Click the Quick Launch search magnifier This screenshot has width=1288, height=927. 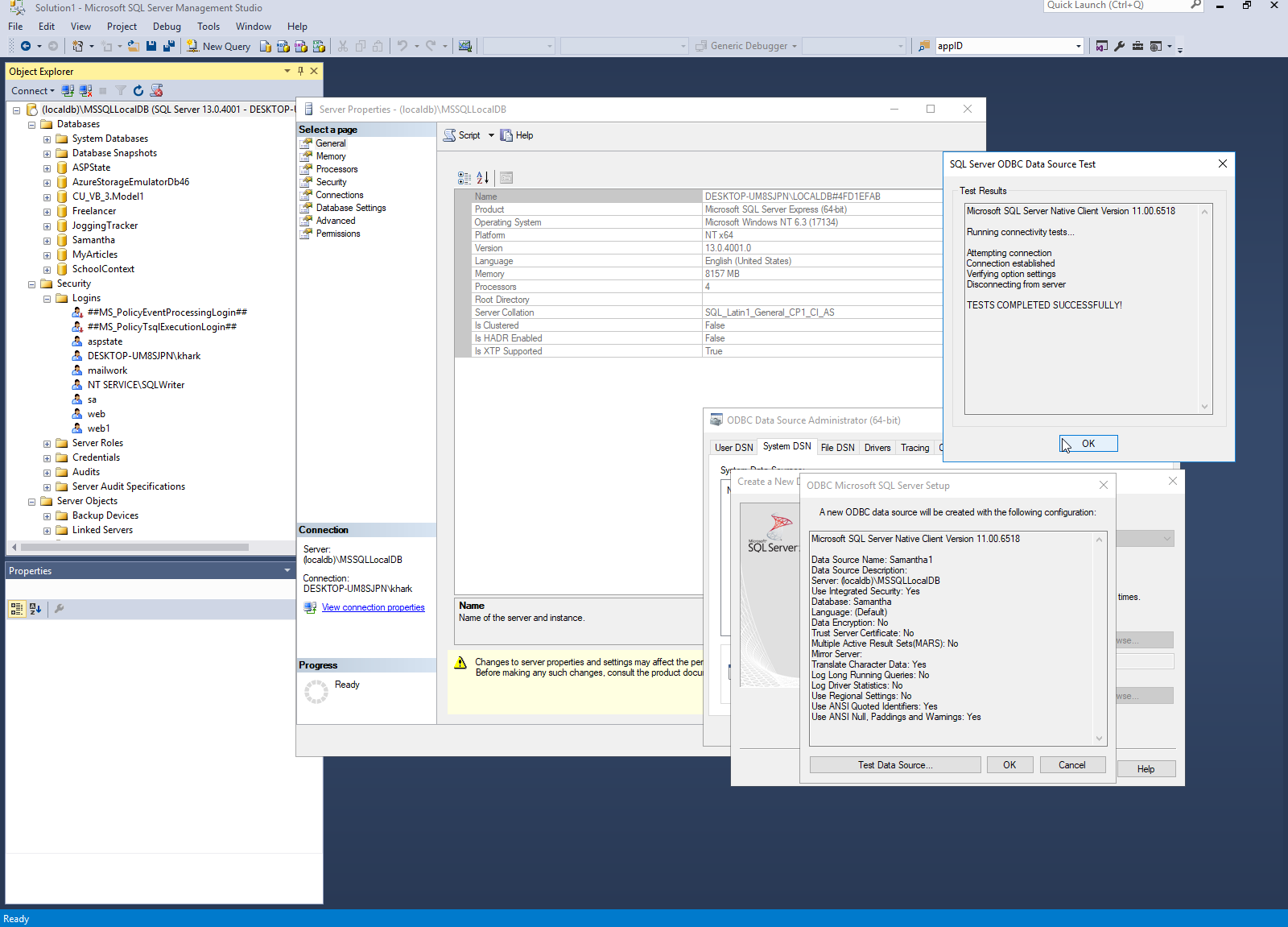[1195, 5]
